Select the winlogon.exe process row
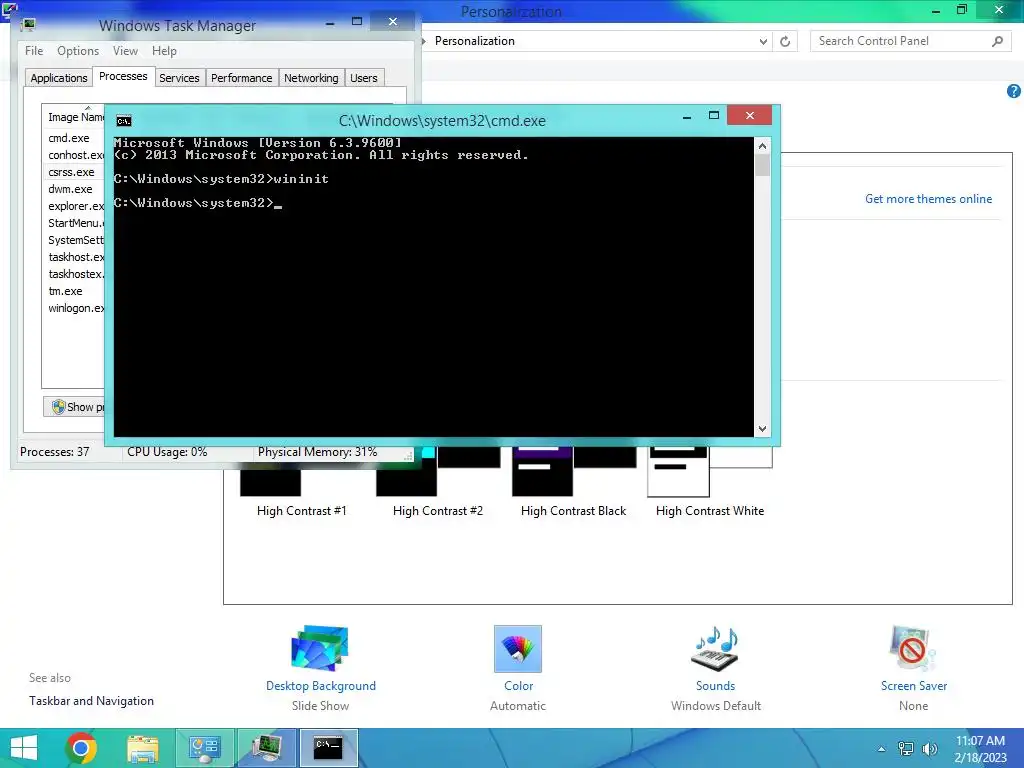1024x768 pixels. coord(74,308)
